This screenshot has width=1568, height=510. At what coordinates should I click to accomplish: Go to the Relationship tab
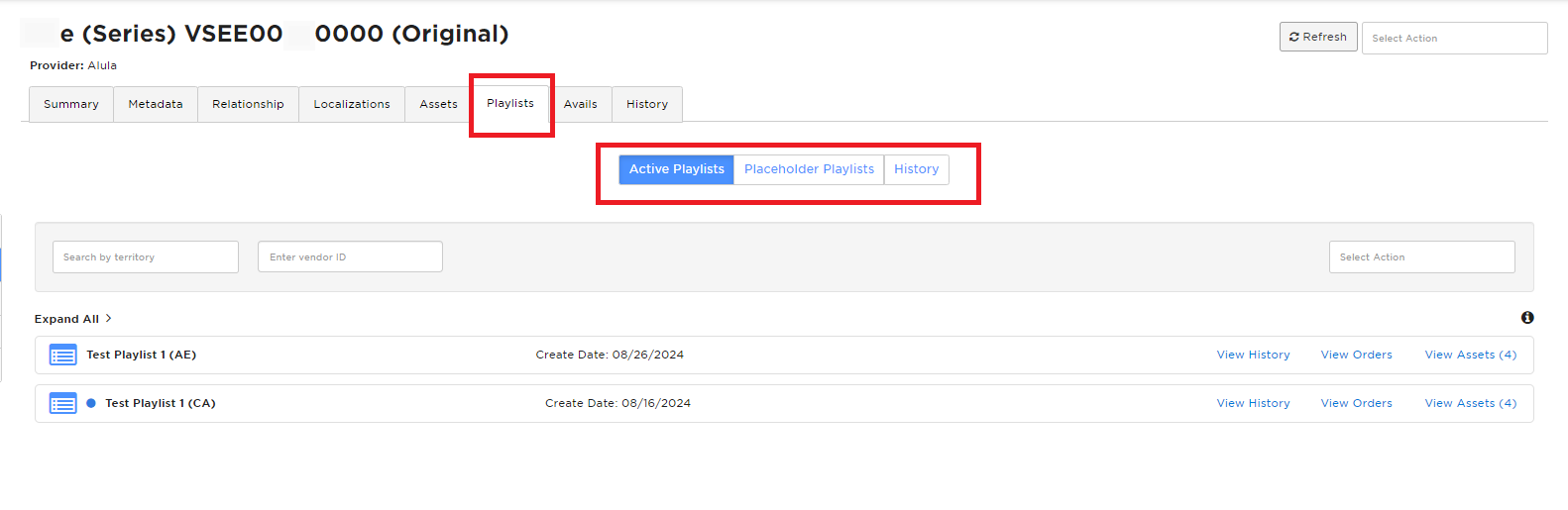[248, 104]
